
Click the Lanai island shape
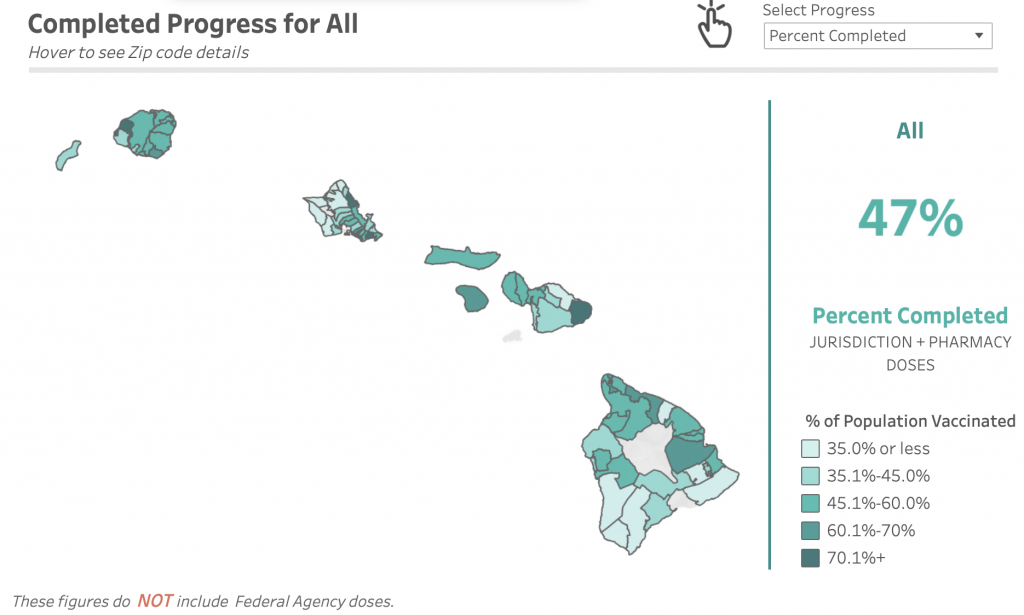472,298
